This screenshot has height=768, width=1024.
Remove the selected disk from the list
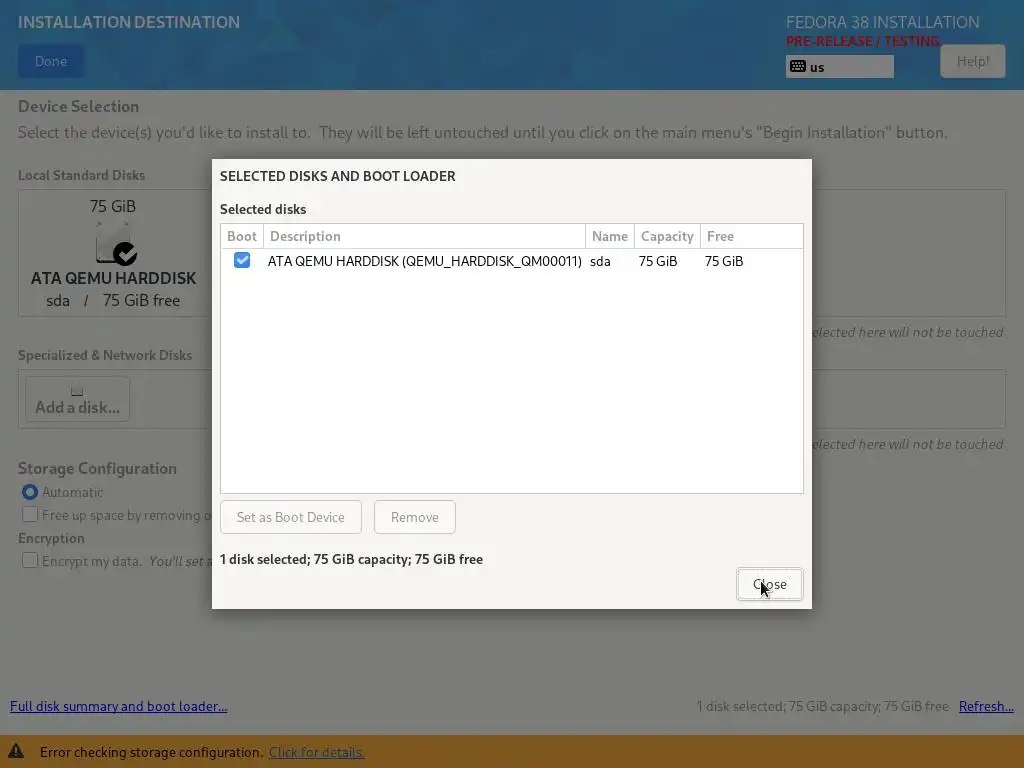coord(415,517)
